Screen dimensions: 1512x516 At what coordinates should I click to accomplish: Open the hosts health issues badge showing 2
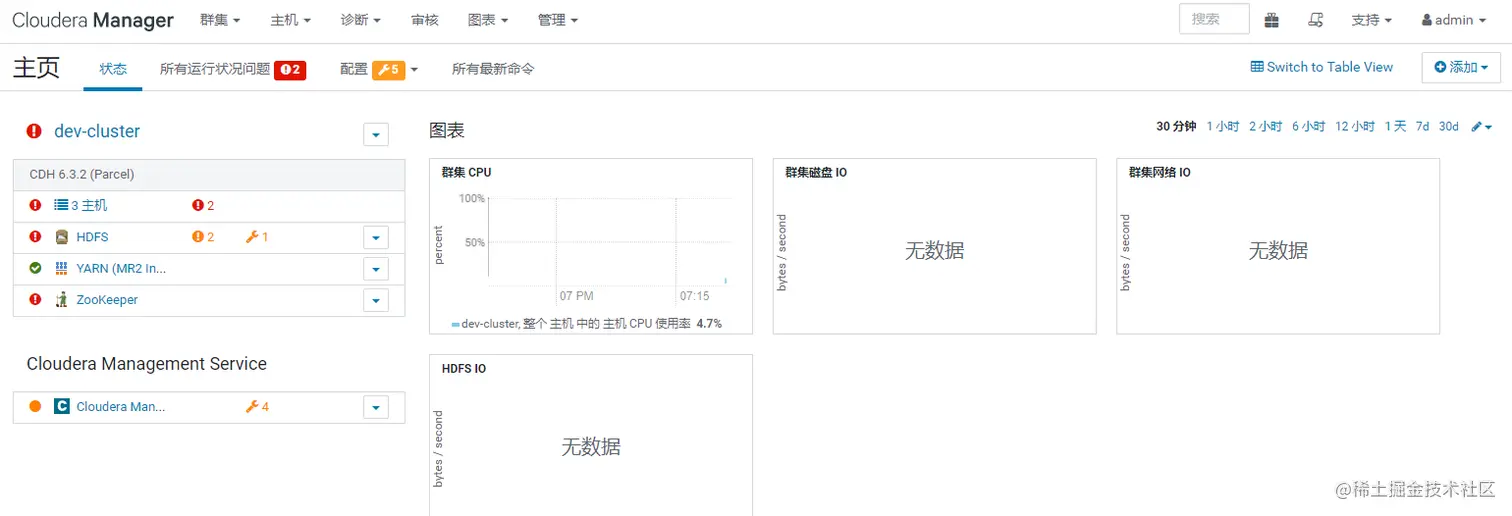[203, 206]
